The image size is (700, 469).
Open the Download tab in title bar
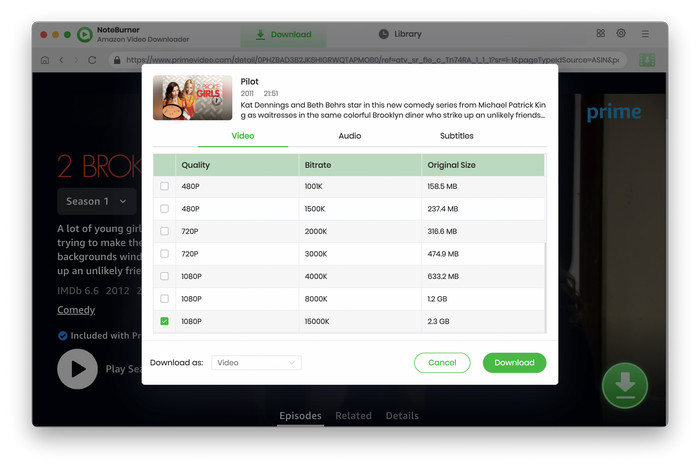point(283,34)
